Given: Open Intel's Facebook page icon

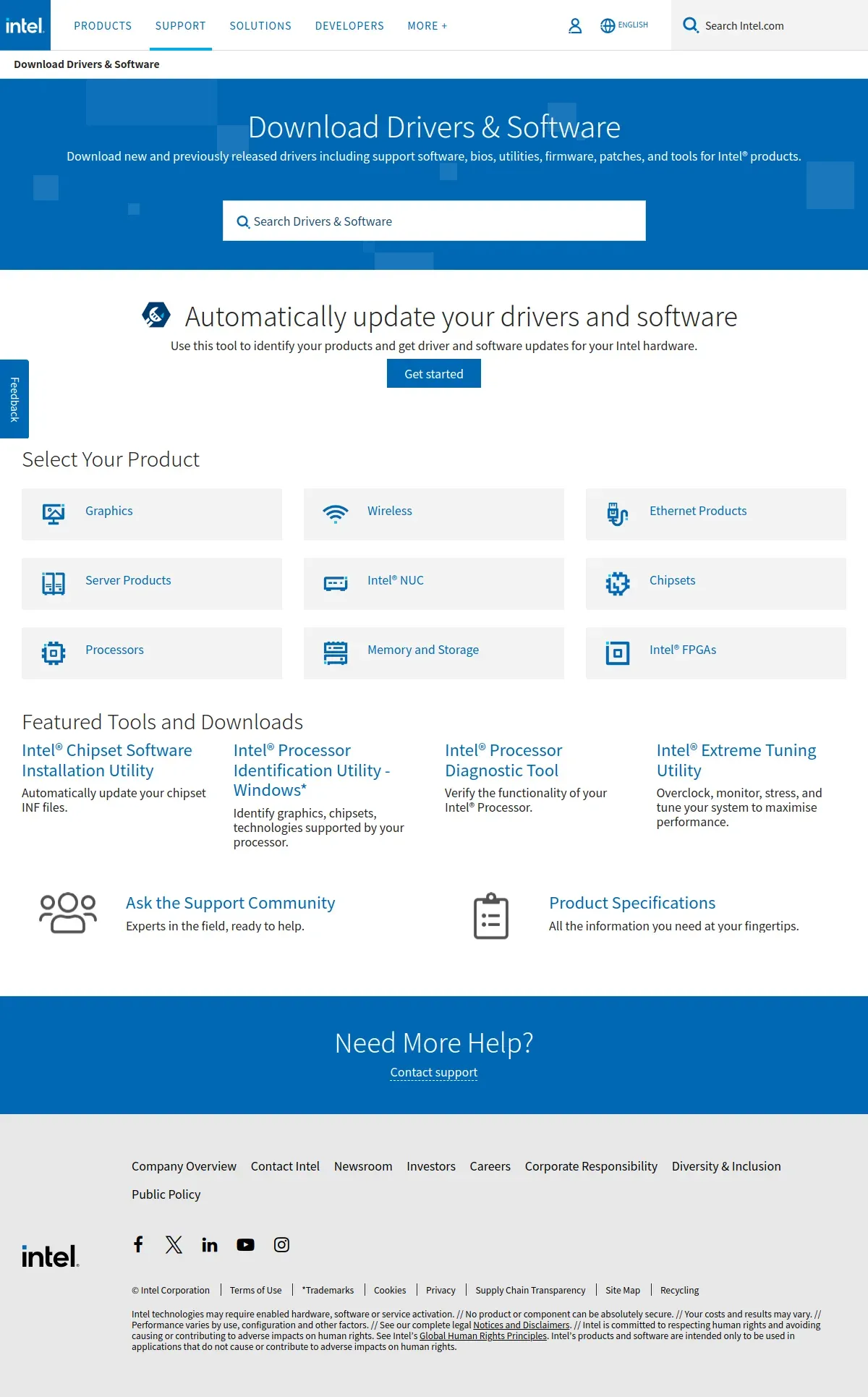Looking at the screenshot, I should [138, 1244].
